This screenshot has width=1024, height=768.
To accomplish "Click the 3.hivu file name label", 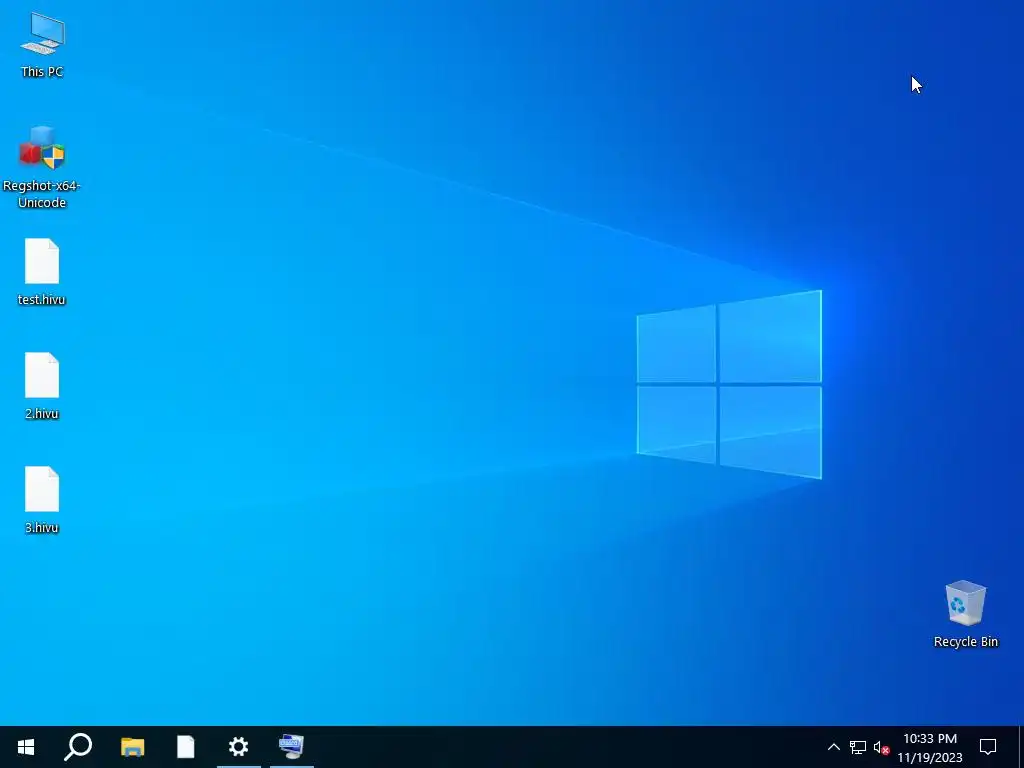I will coord(42,528).
